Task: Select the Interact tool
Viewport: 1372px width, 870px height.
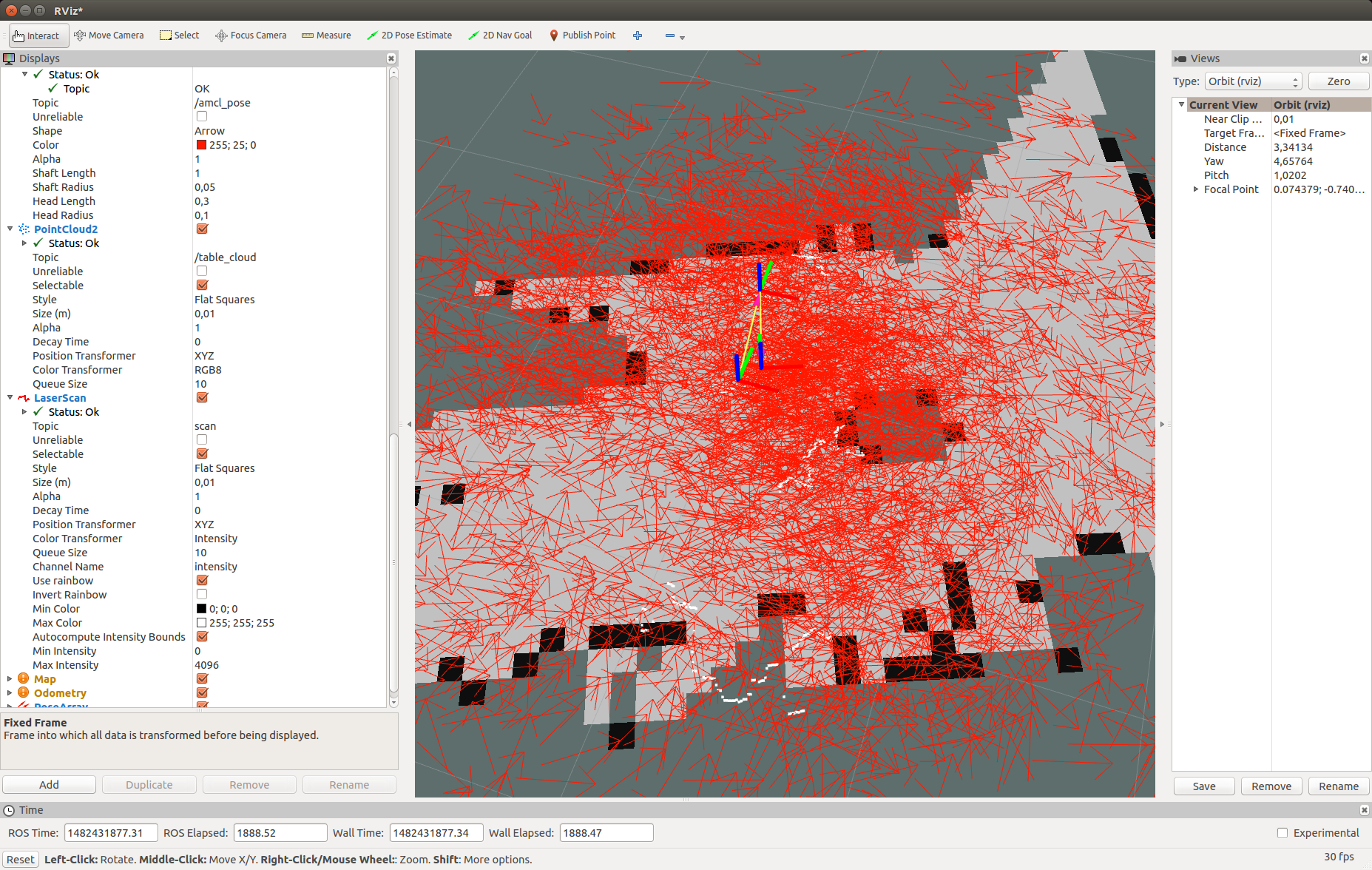Action: [x=38, y=36]
